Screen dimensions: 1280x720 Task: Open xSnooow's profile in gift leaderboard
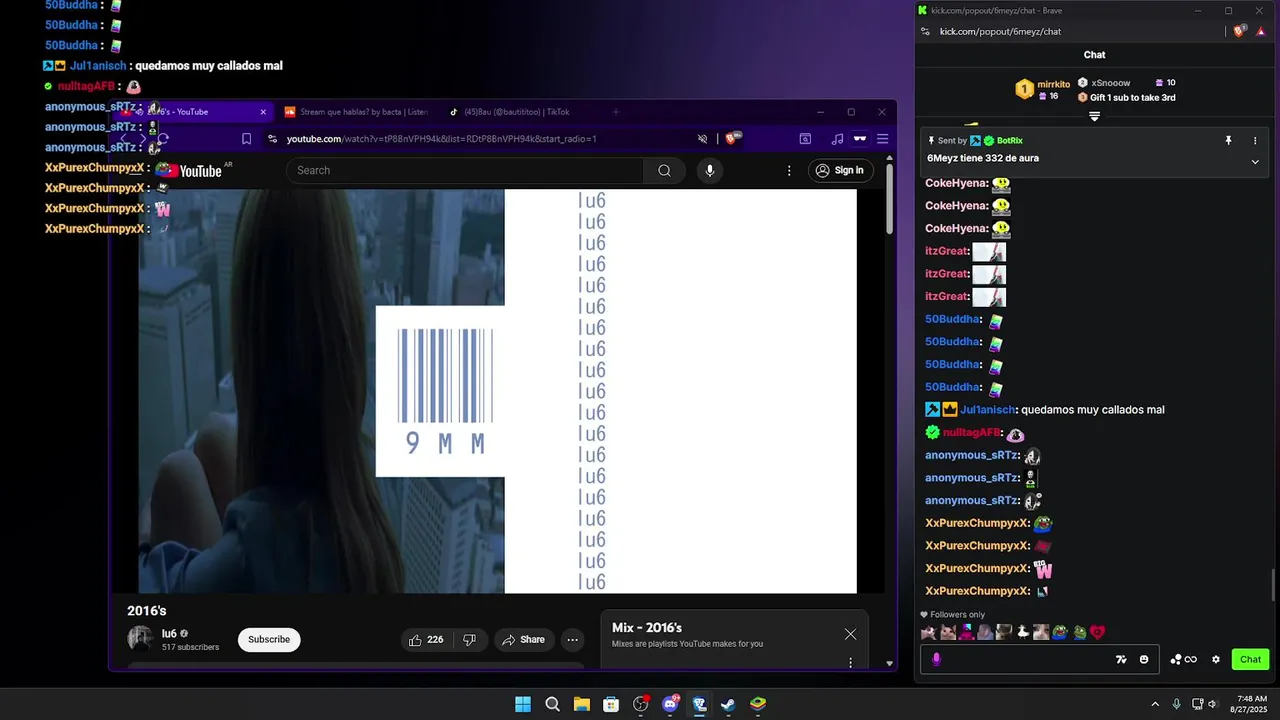pyautogui.click(x=1110, y=83)
